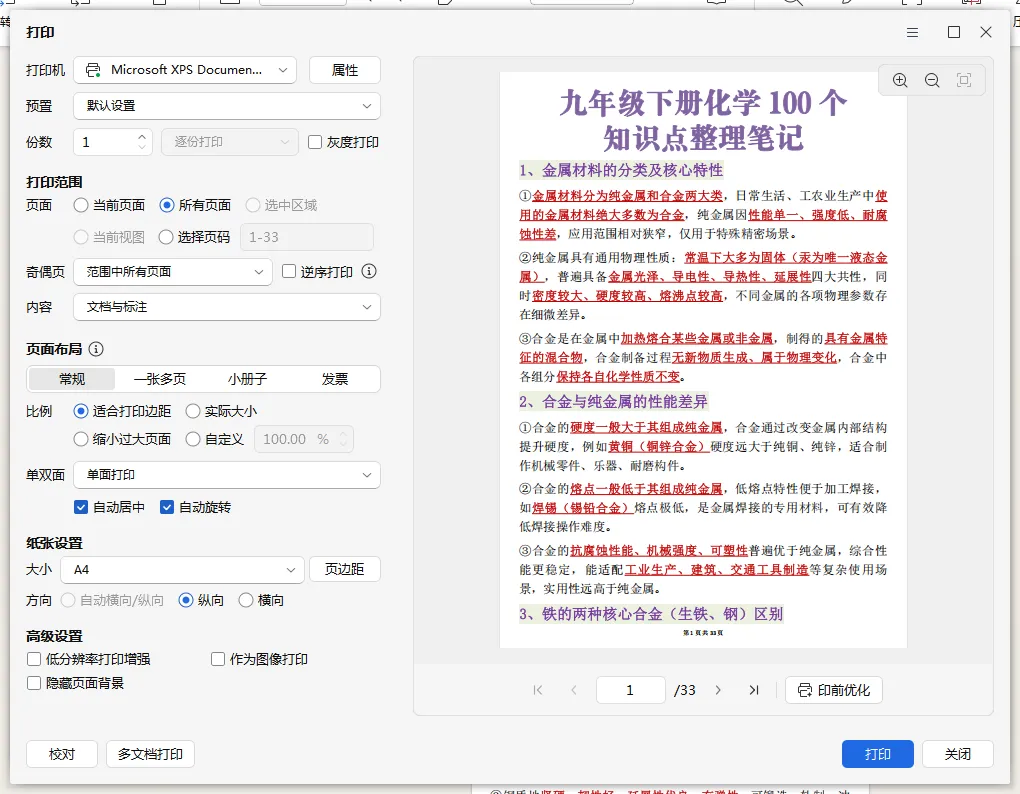Zoom out of the print preview
The width and height of the screenshot is (1020, 794).
pos(932,80)
